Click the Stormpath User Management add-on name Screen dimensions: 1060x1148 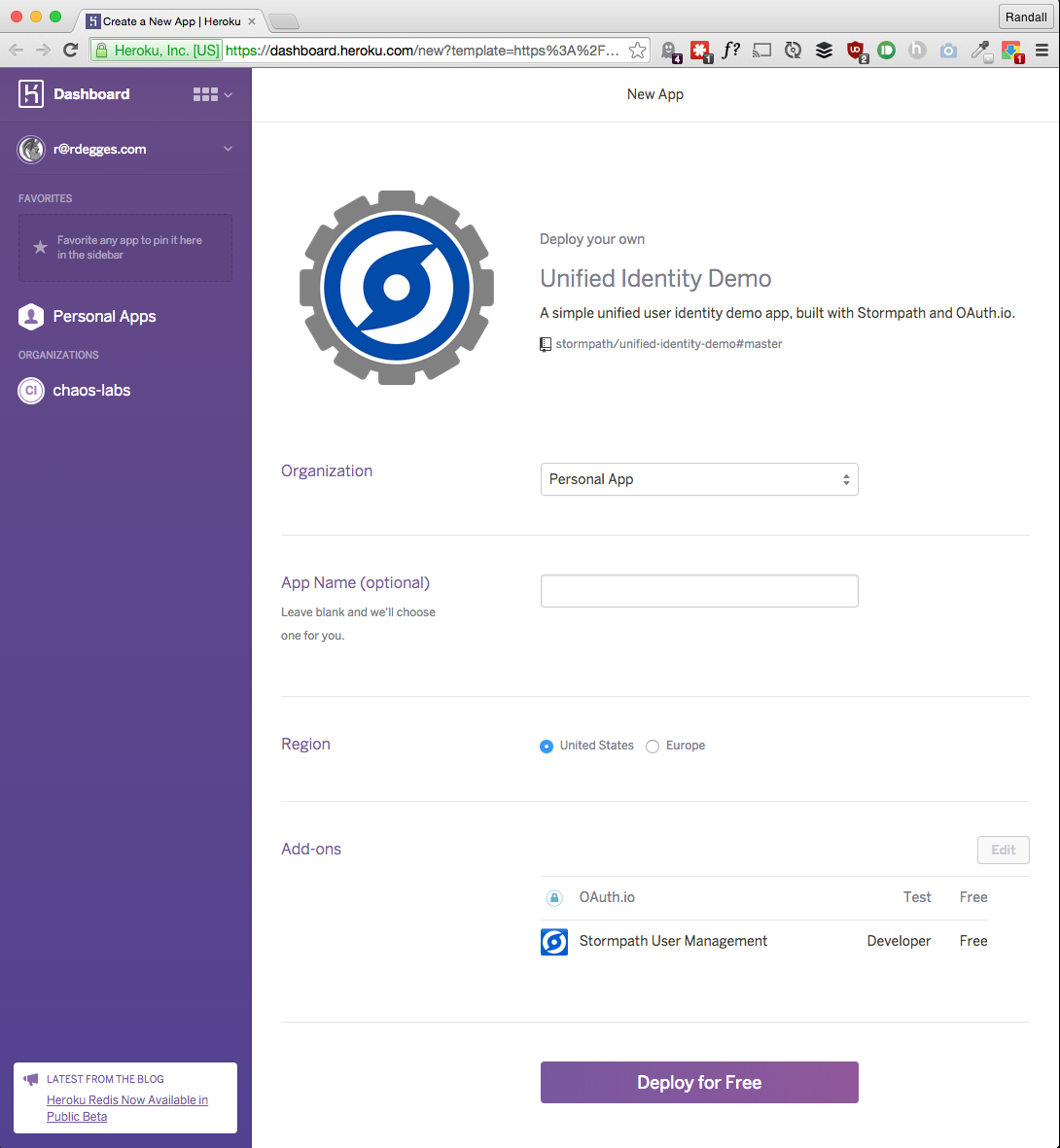(673, 942)
